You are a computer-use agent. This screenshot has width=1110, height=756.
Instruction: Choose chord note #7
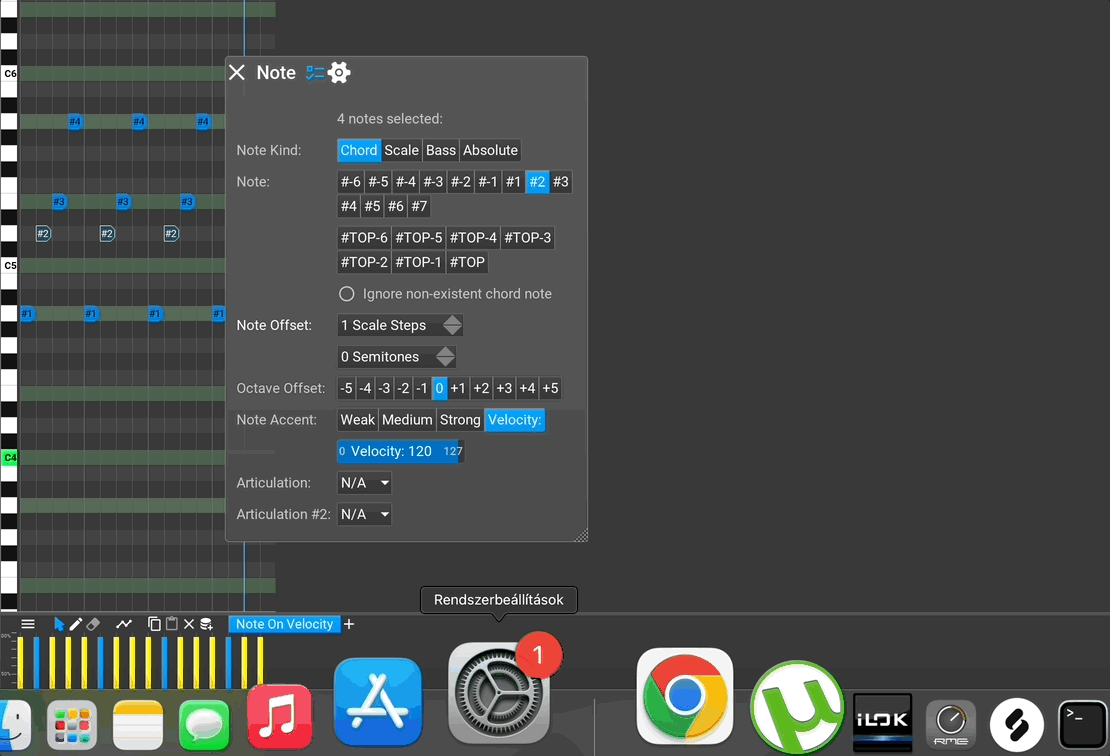point(419,206)
